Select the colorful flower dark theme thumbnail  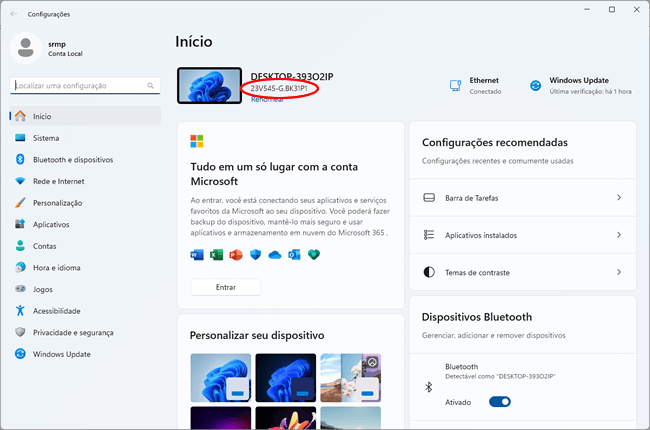click(x=286, y=418)
